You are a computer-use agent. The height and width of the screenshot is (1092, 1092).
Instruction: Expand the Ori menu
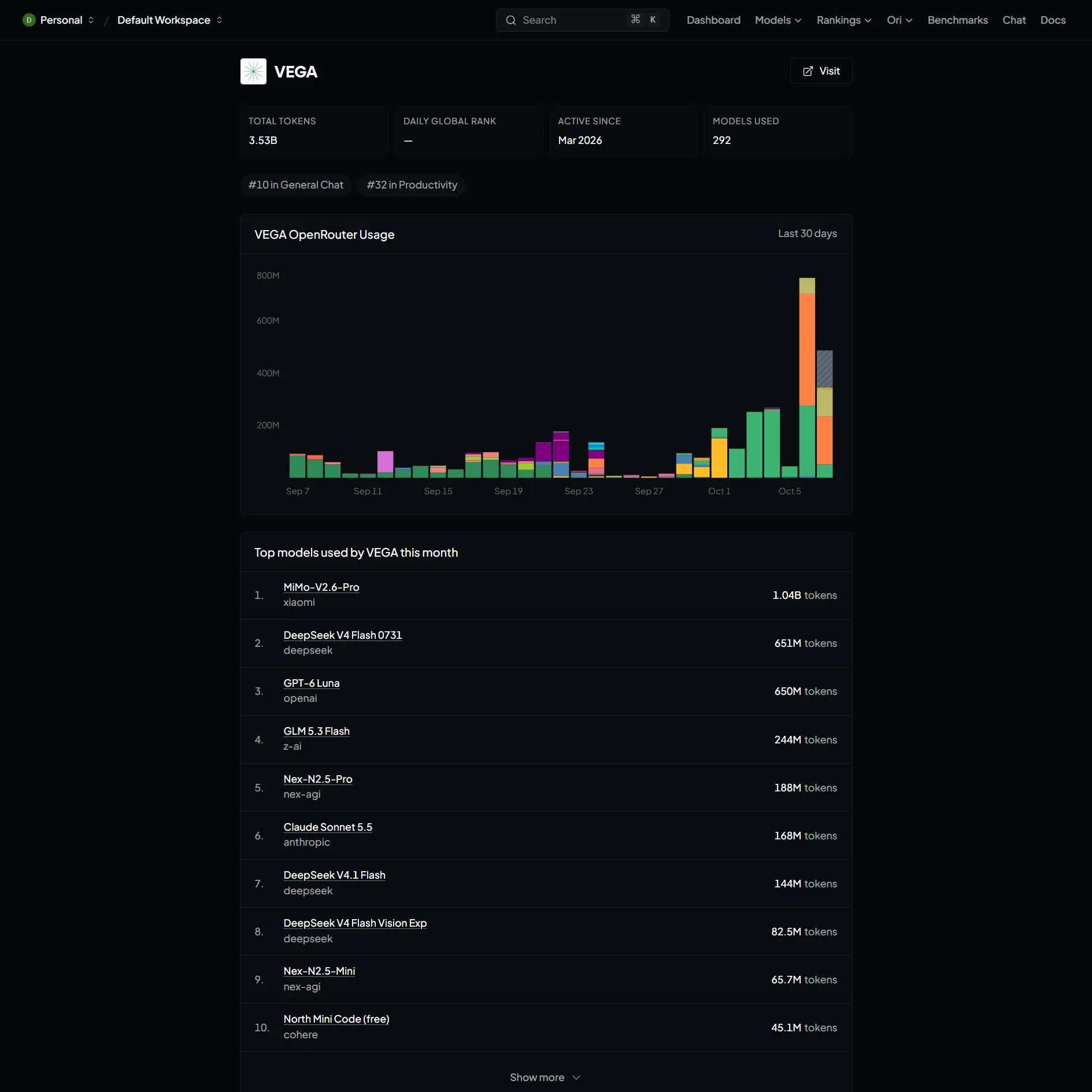[899, 20]
